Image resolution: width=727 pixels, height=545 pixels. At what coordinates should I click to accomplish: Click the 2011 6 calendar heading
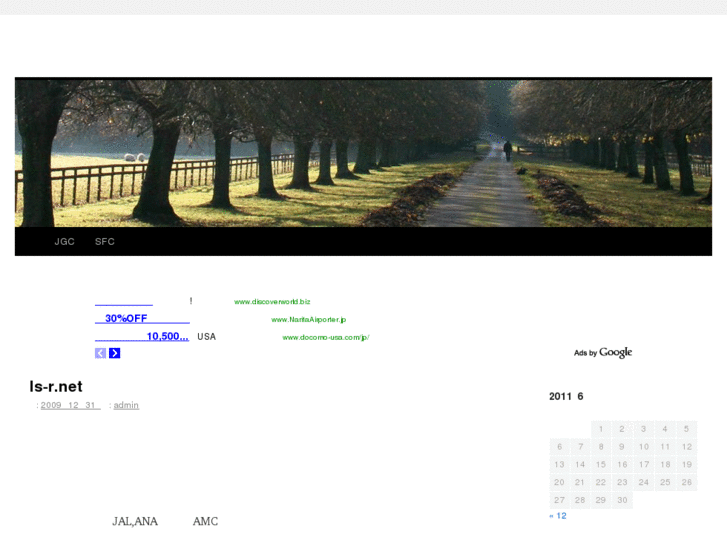[566, 397]
